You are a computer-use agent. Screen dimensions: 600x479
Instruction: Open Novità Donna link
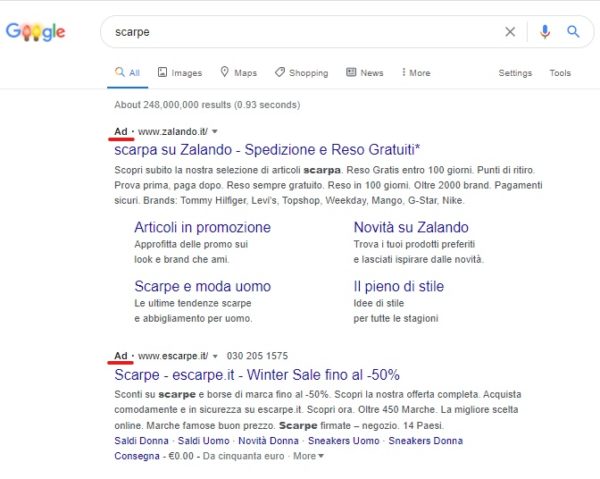point(268,441)
